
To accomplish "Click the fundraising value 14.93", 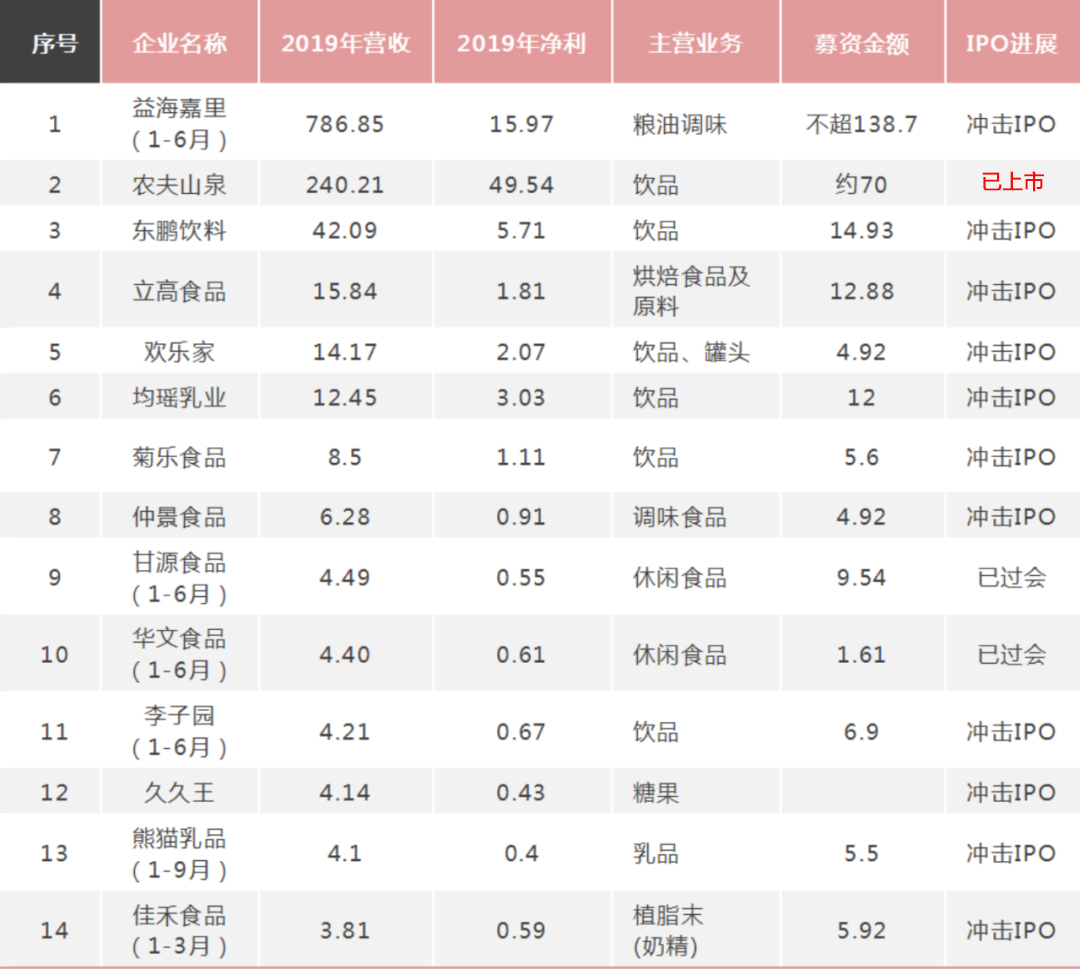I will click(862, 230).
